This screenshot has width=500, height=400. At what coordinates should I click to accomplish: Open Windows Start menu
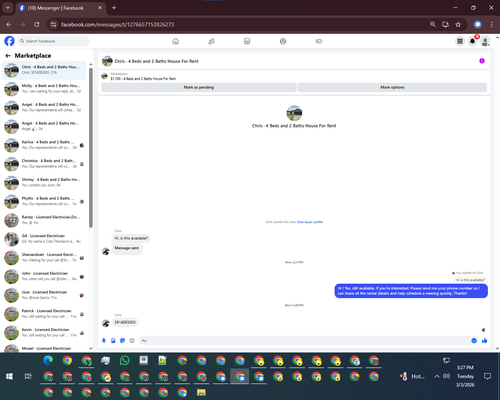click(9, 376)
